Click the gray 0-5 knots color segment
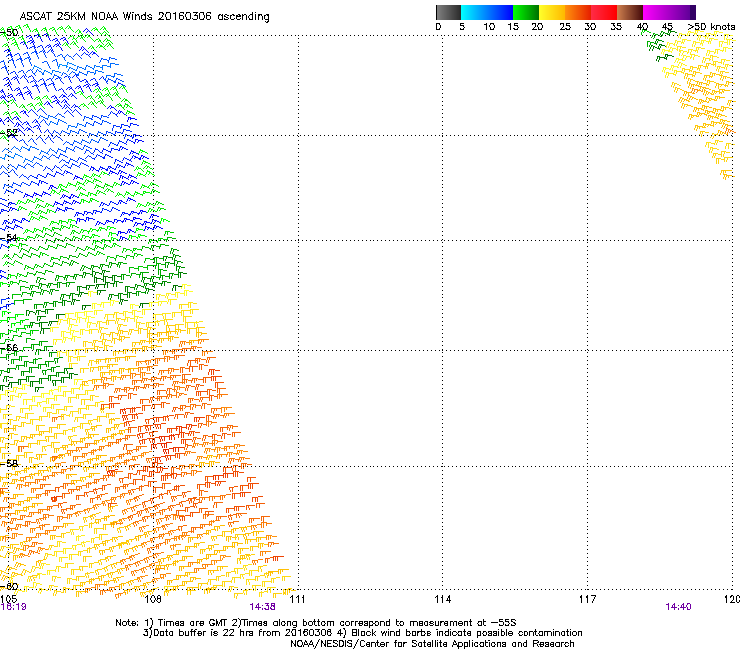Screen dimensions: 740x650 pos(448,12)
